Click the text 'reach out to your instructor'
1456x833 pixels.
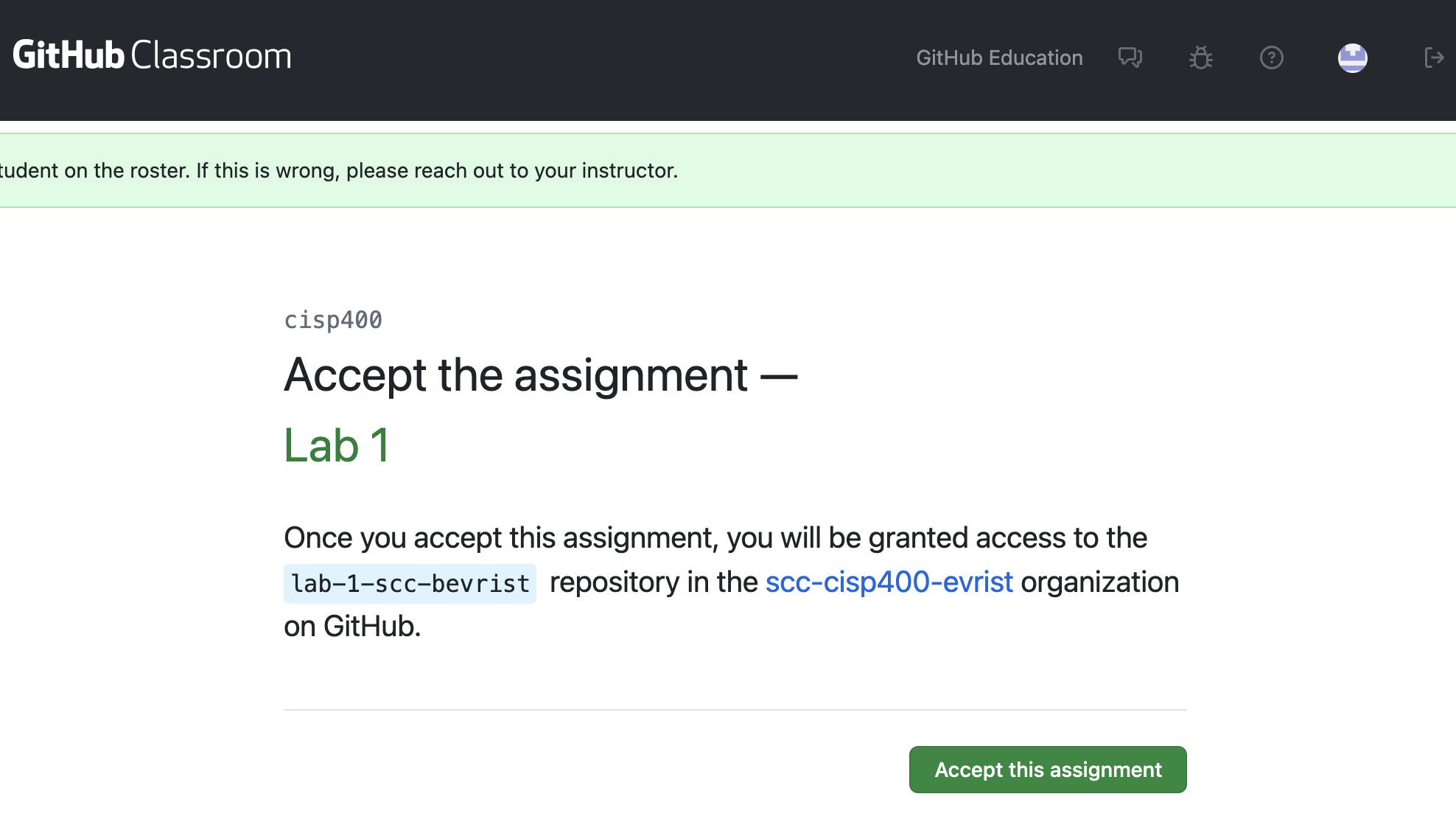click(x=545, y=170)
